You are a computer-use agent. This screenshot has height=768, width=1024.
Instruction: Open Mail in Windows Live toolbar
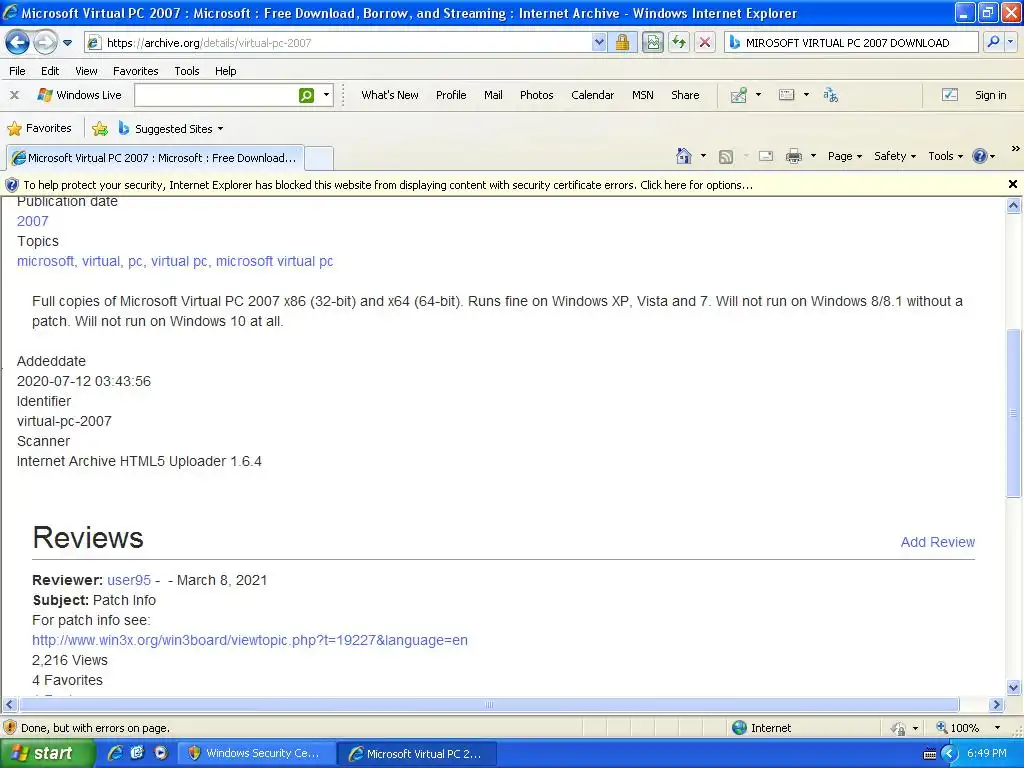tap(493, 95)
